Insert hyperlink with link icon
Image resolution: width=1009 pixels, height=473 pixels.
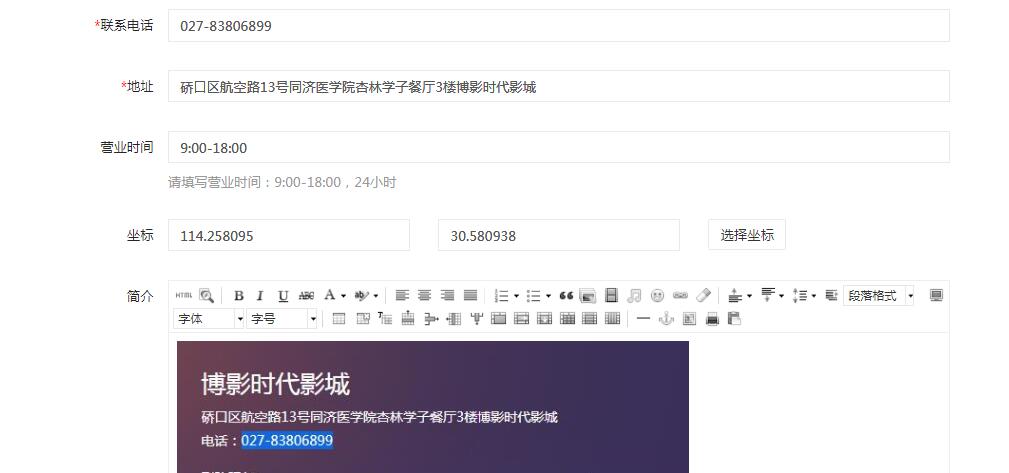coord(680,296)
